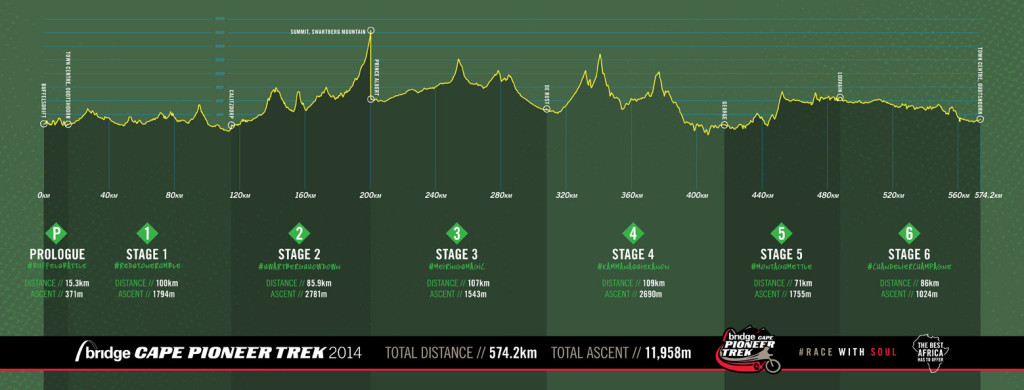
Task: Choose the Stage 4 diamond badge
Action: click(633, 233)
